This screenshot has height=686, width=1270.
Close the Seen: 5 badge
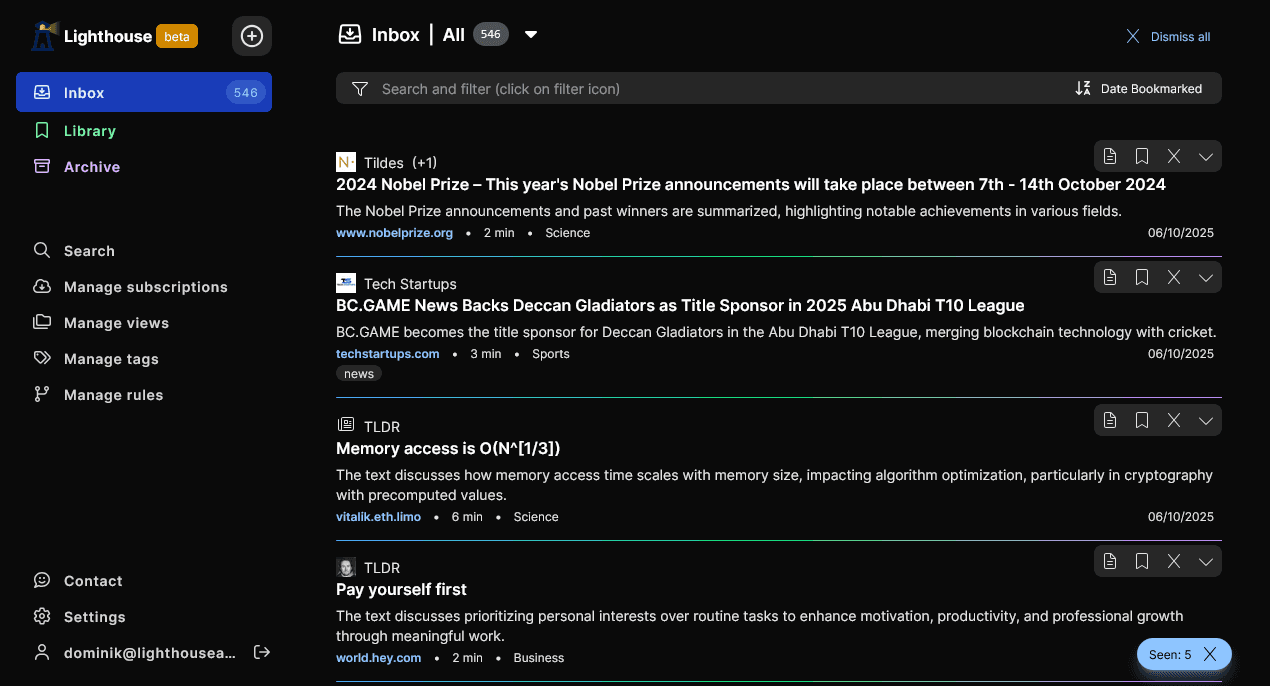[1210, 654]
